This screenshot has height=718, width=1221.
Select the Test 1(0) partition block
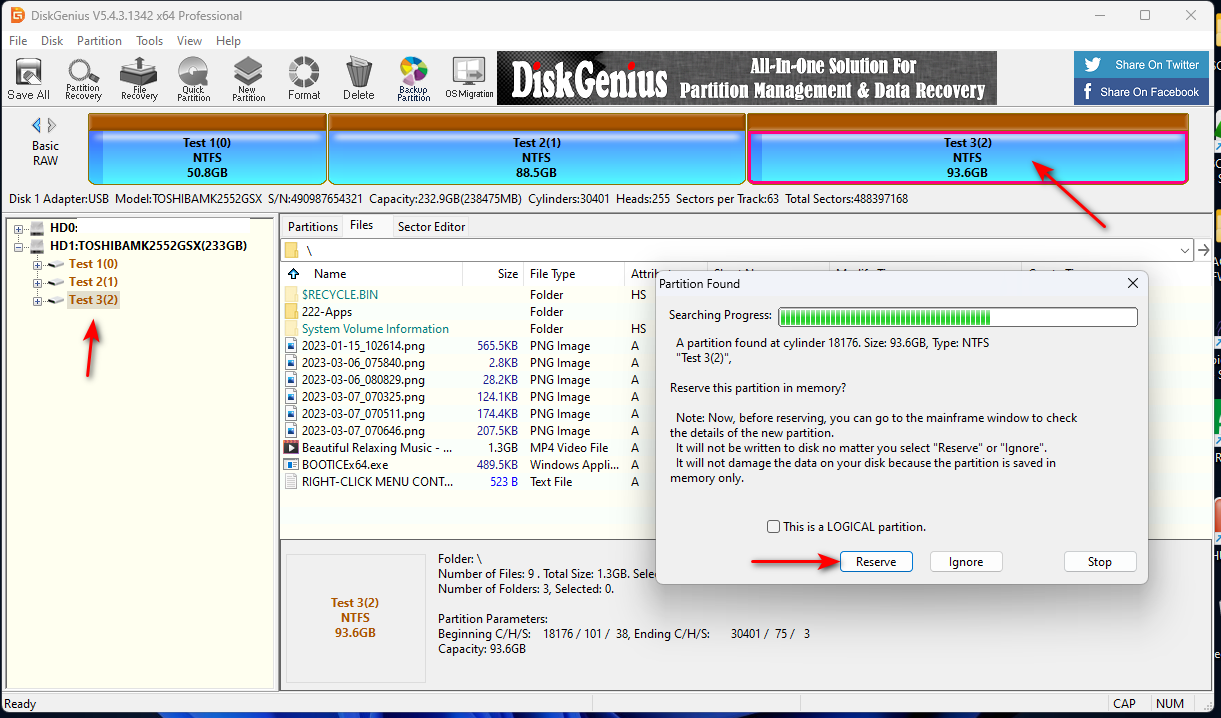(207, 149)
